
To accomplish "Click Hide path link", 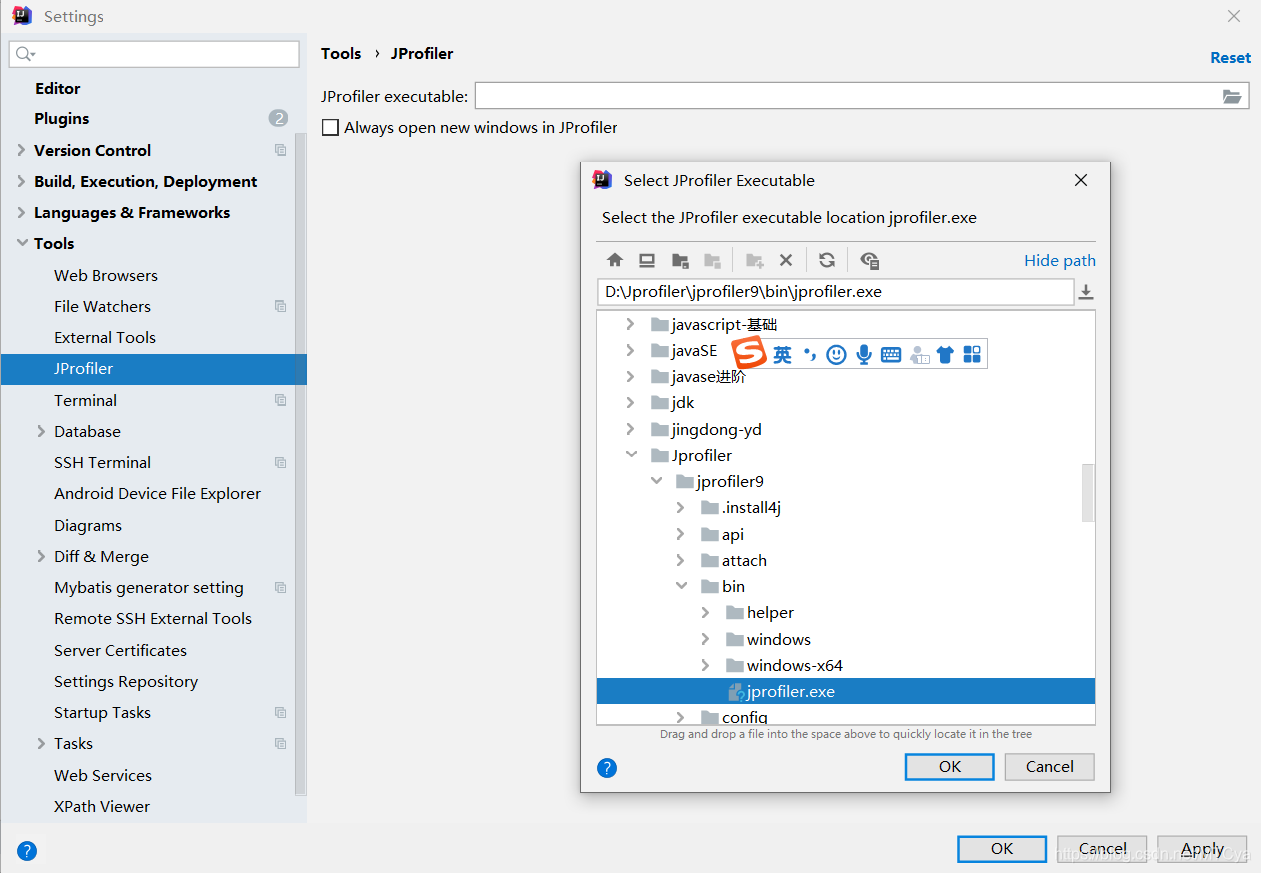I will (x=1060, y=260).
